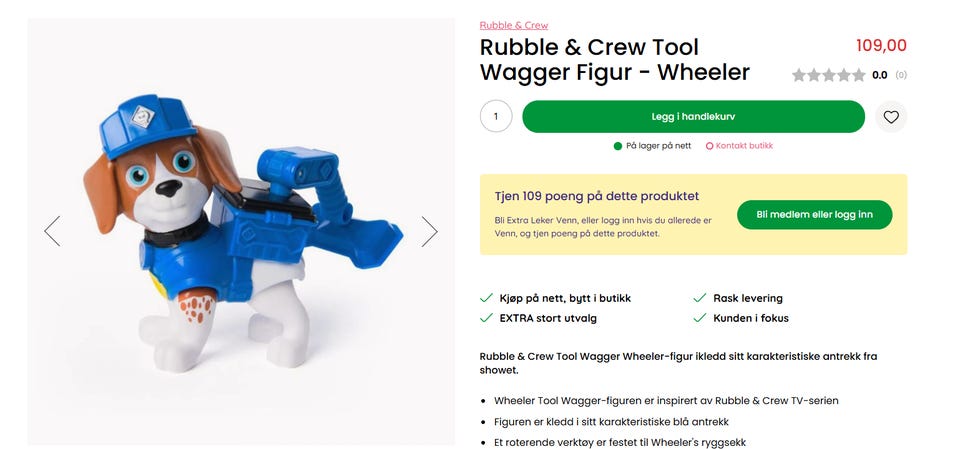
Task: Click green stock dot beside På lager på nett
Action: (618, 146)
